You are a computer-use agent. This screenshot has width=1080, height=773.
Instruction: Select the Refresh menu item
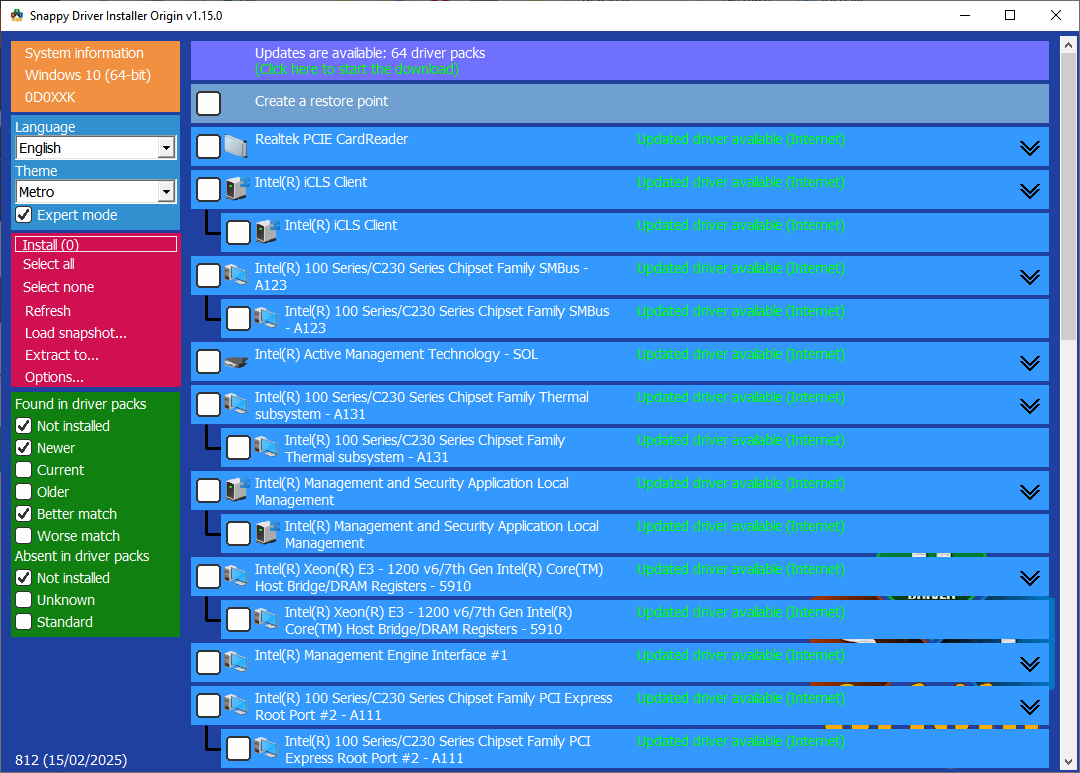(x=47, y=310)
